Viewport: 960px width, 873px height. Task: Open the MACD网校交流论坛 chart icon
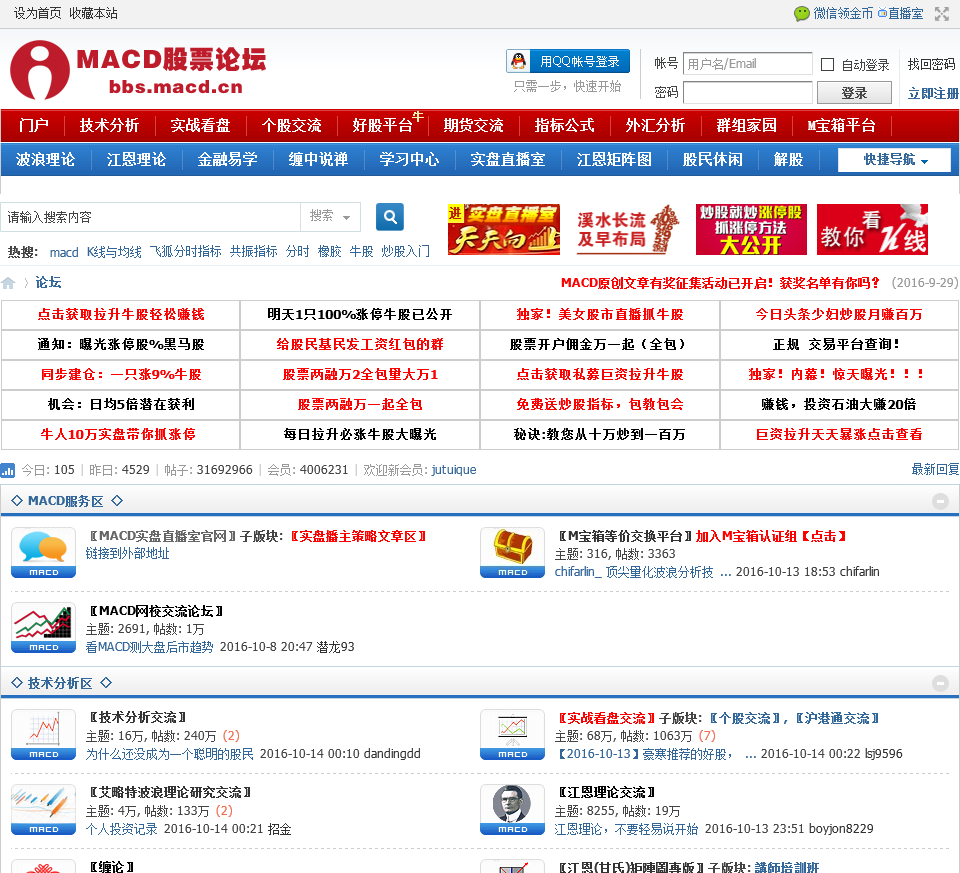43,628
